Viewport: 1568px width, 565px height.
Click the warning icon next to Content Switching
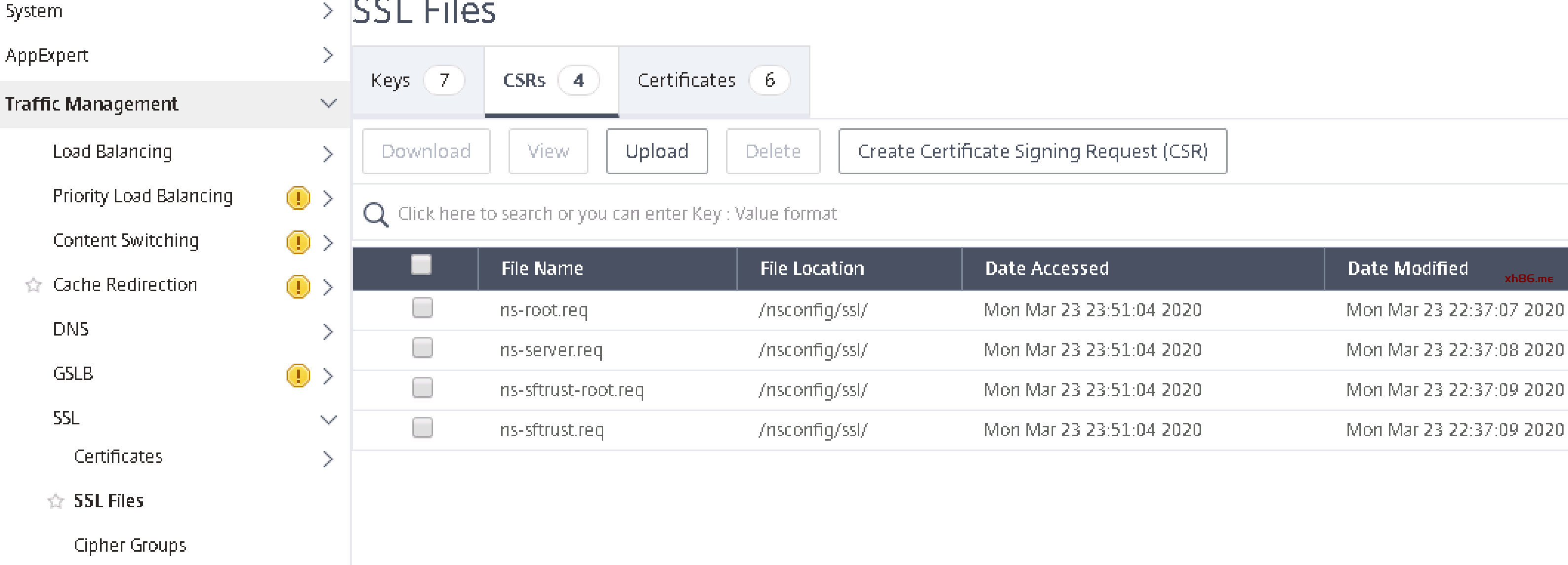coord(297,242)
